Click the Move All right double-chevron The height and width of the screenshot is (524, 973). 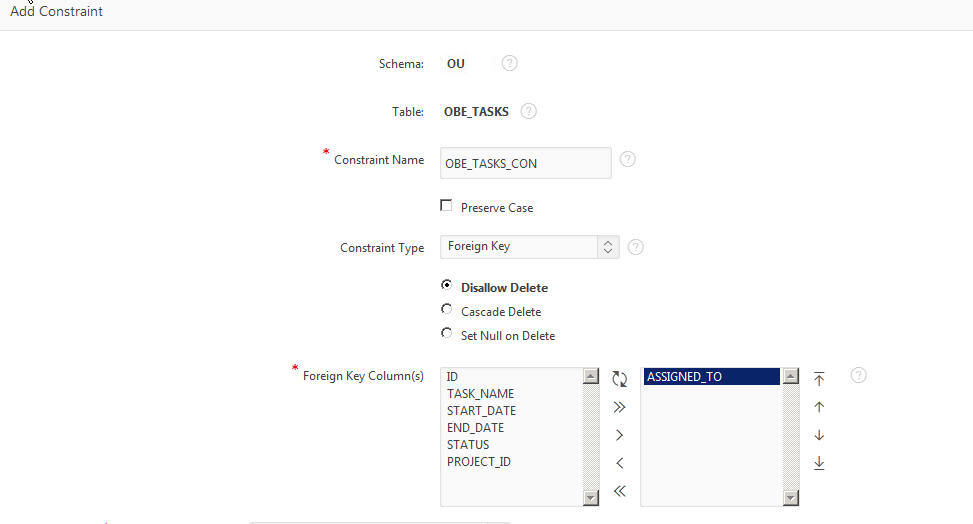619,407
